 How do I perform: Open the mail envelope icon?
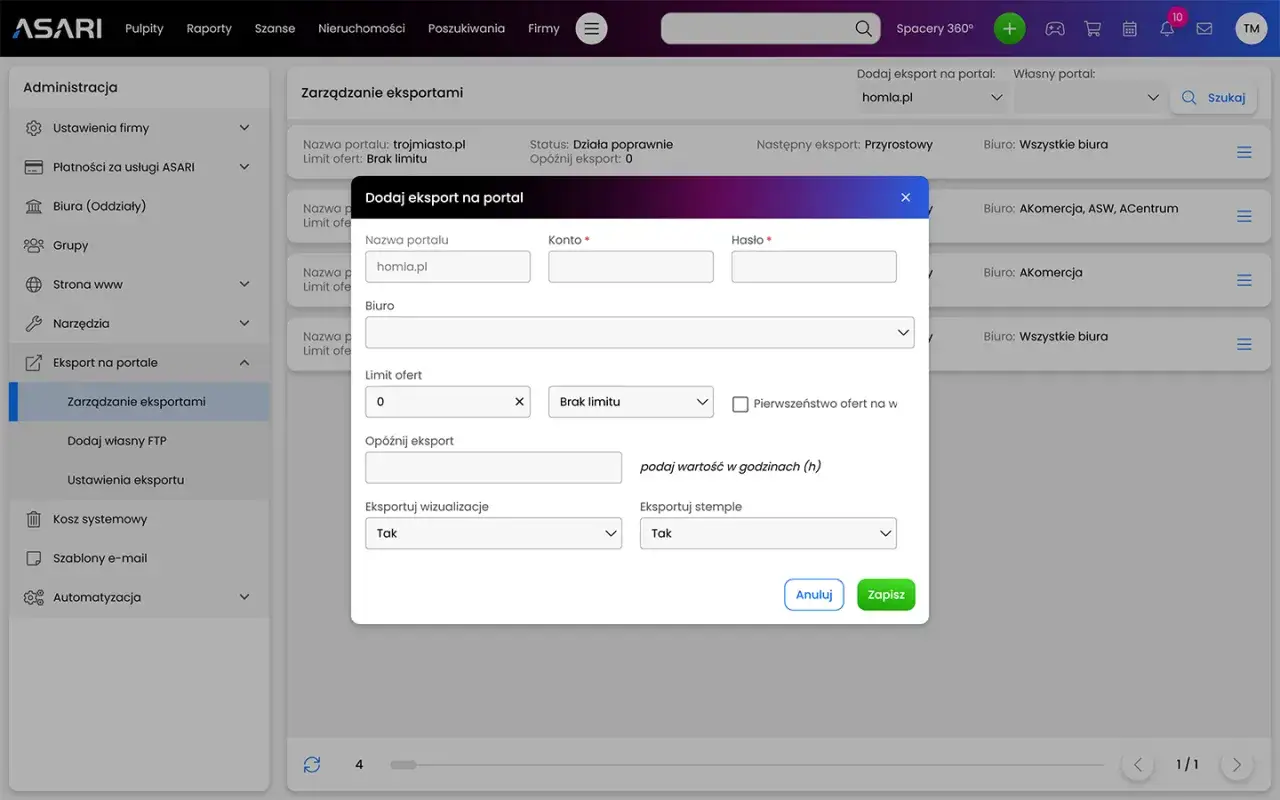pos(1204,29)
